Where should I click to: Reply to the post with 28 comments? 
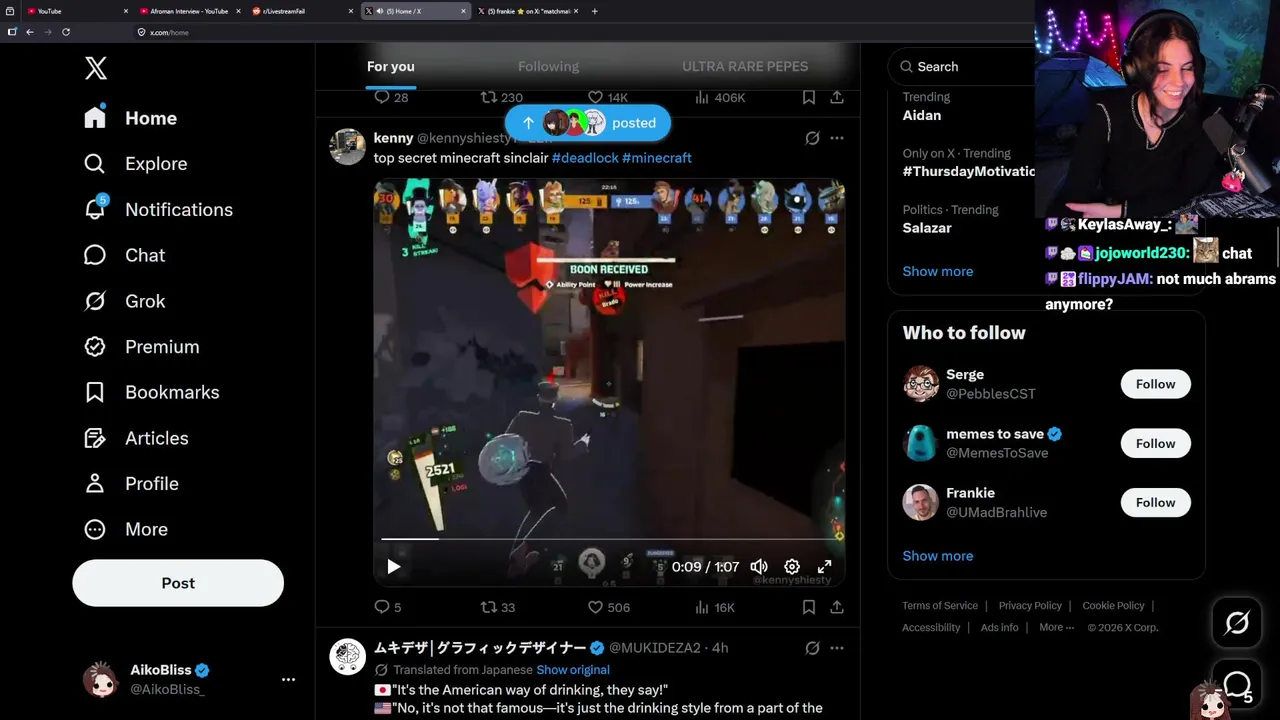click(391, 97)
